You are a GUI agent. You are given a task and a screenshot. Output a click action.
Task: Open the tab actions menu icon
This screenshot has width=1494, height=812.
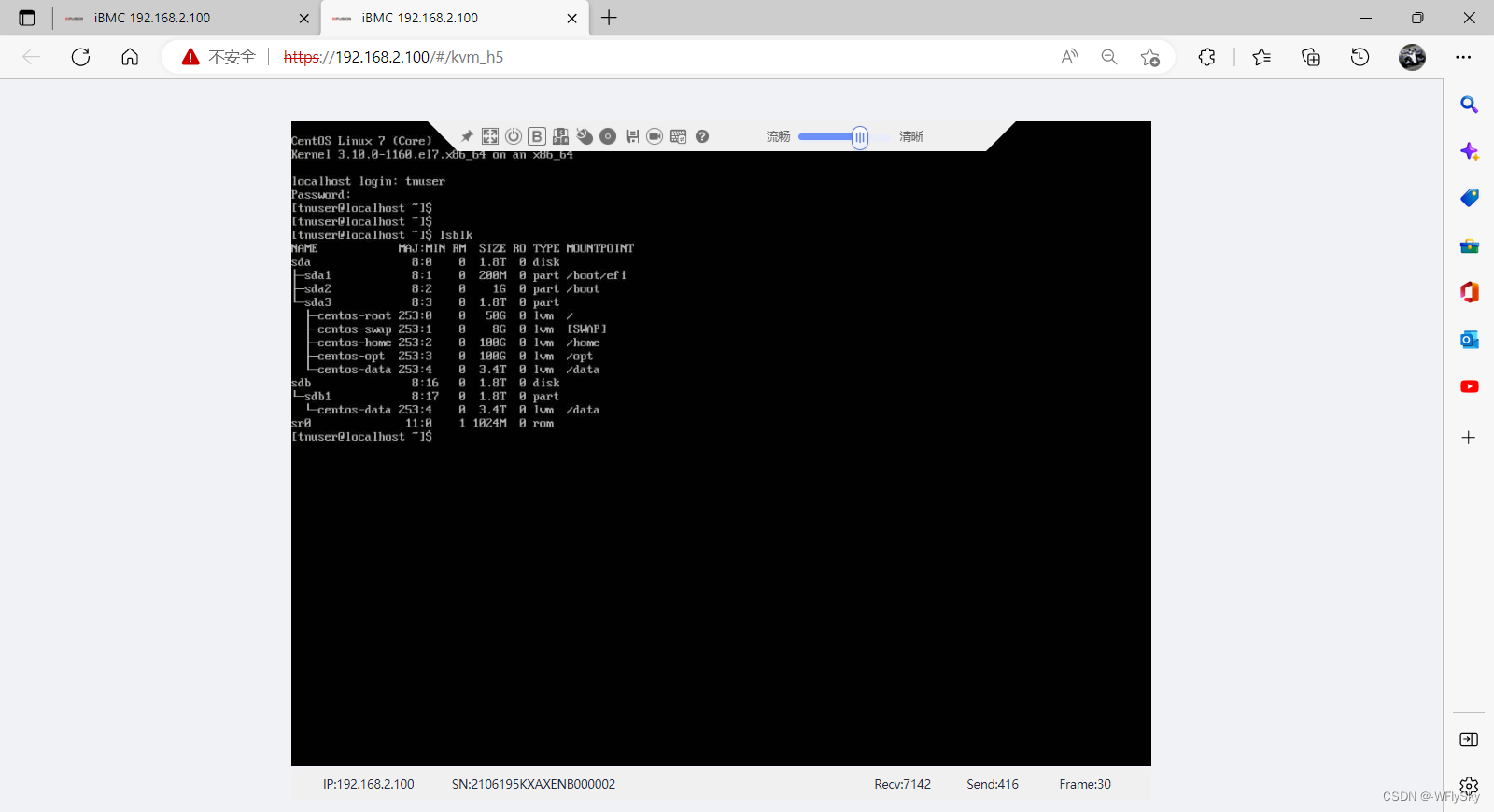click(x=26, y=18)
